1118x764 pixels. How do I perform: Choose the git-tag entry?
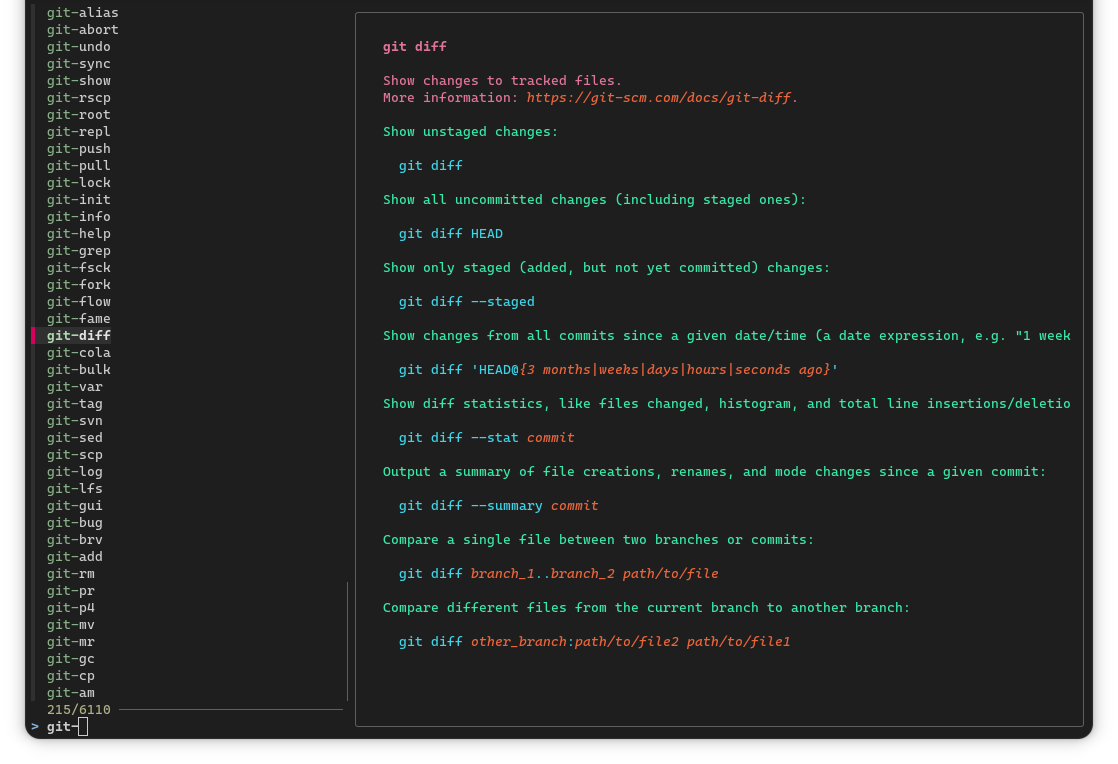tap(74, 404)
